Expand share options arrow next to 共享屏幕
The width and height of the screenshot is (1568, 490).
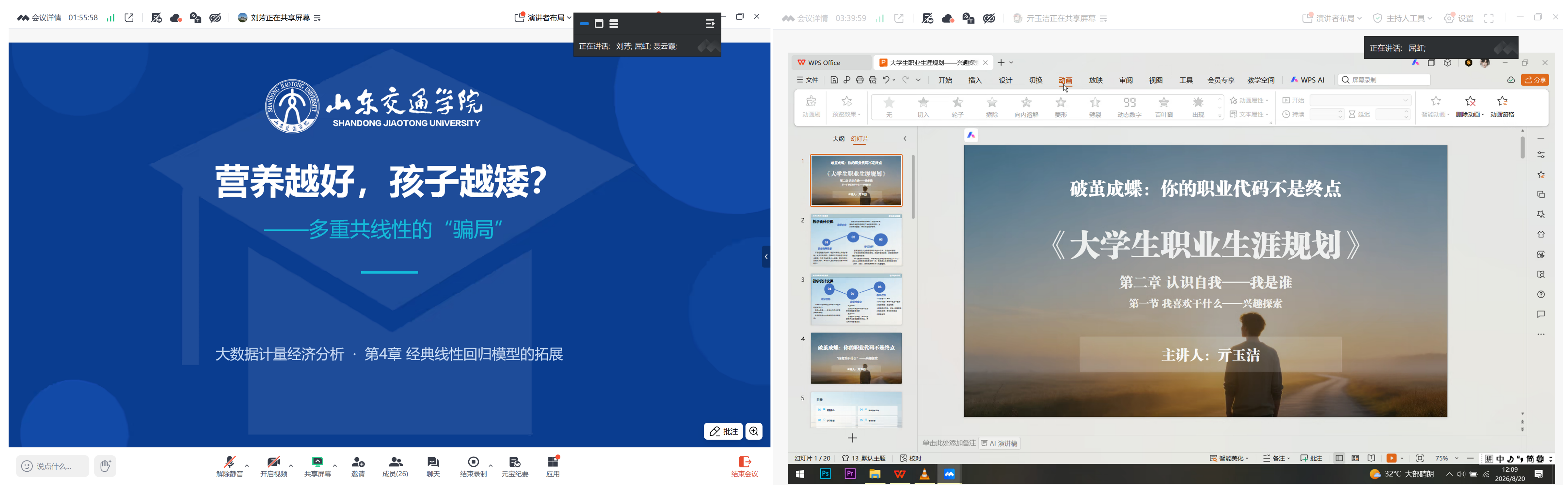335,466
